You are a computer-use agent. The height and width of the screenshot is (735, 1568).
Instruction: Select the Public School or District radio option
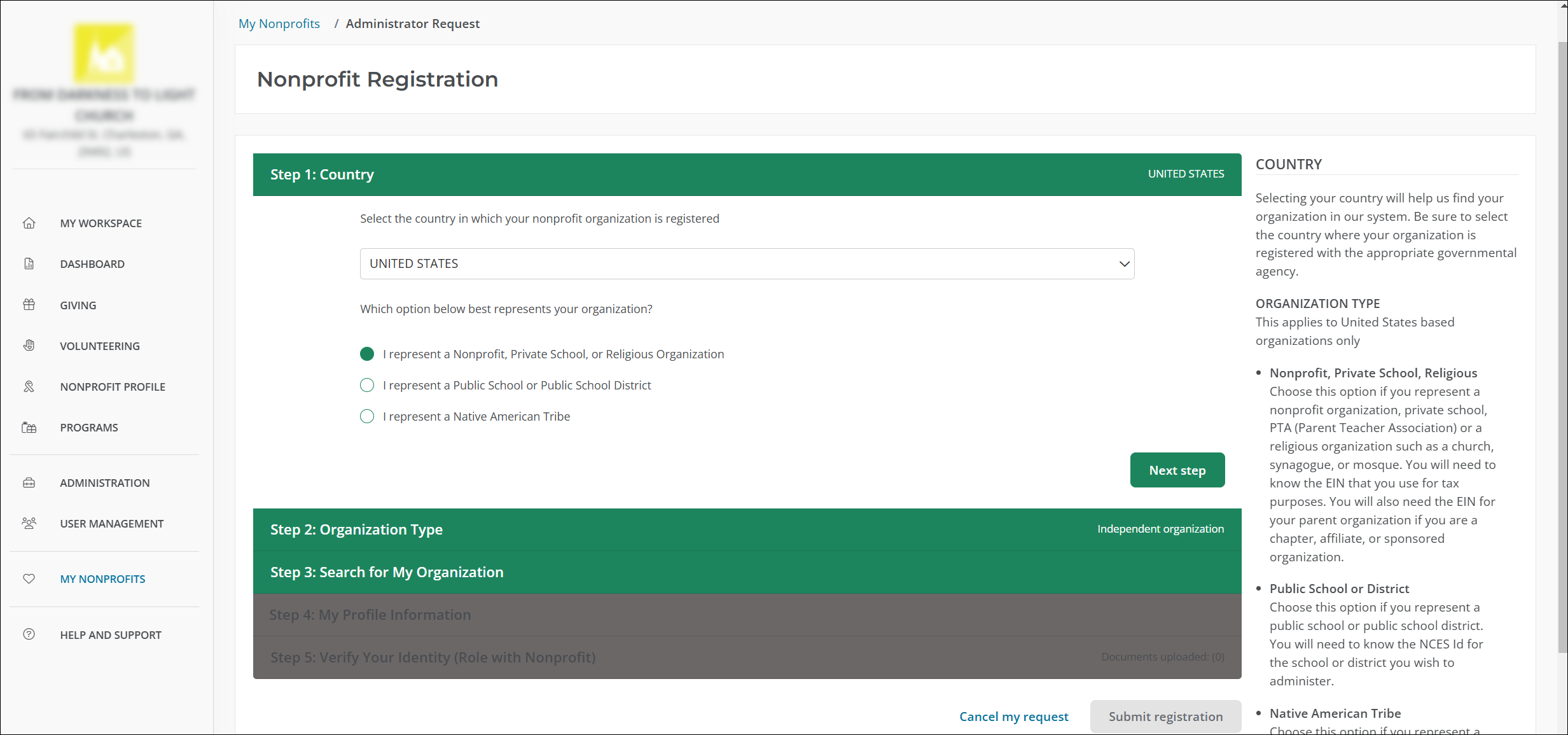pos(367,385)
